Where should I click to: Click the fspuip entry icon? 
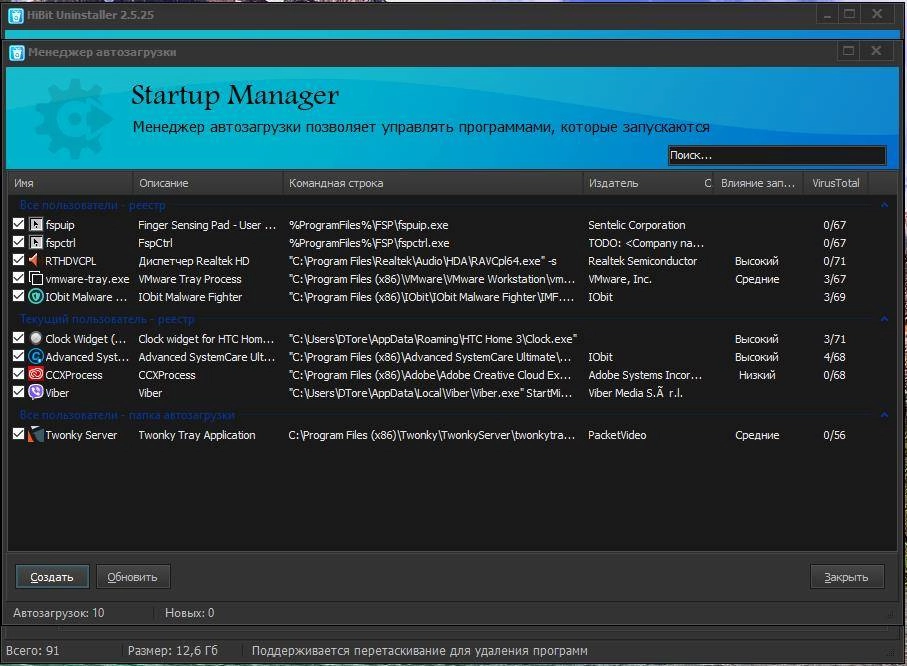point(36,225)
